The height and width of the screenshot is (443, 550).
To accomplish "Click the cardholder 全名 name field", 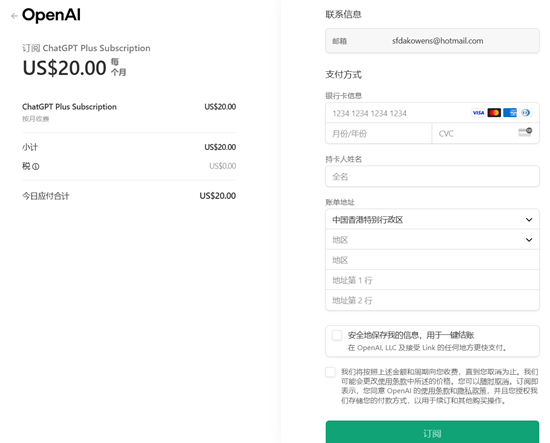I will tap(432, 176).
